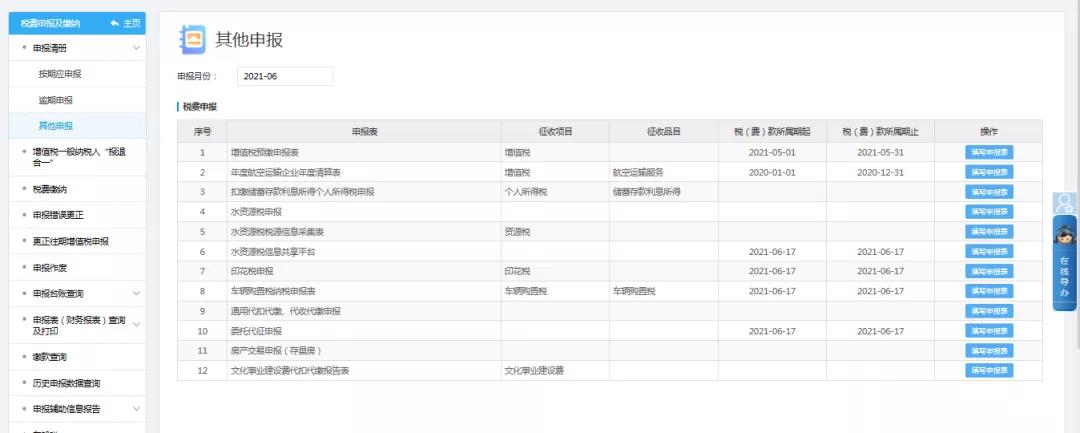Click 填写申报表 for 车辆购置税纳税申报表
1080x433 pixels.
click(988, 291)
